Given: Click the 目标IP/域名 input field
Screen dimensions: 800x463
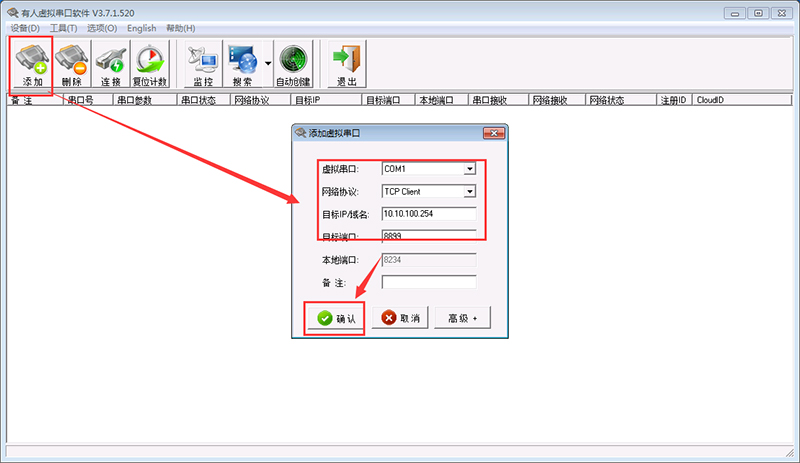Looking at the screenshot, I should click(428, 214).
